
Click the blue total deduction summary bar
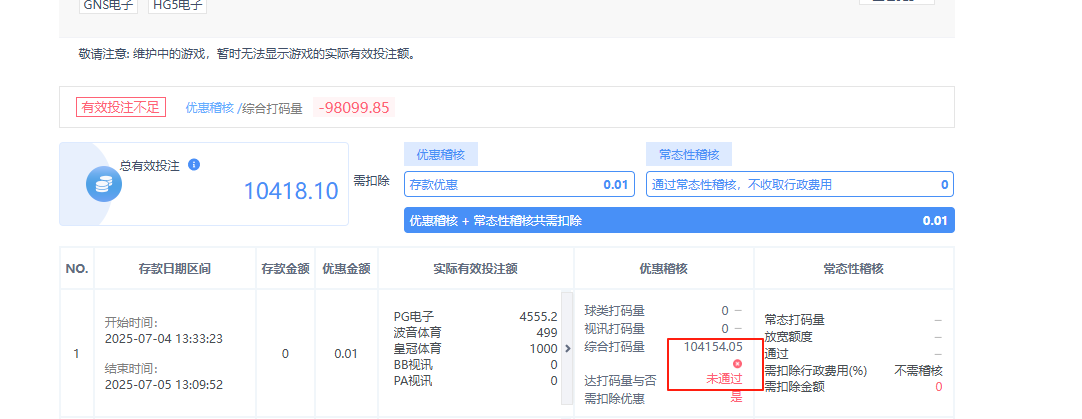pyautogui.click(x=678, y=221)
